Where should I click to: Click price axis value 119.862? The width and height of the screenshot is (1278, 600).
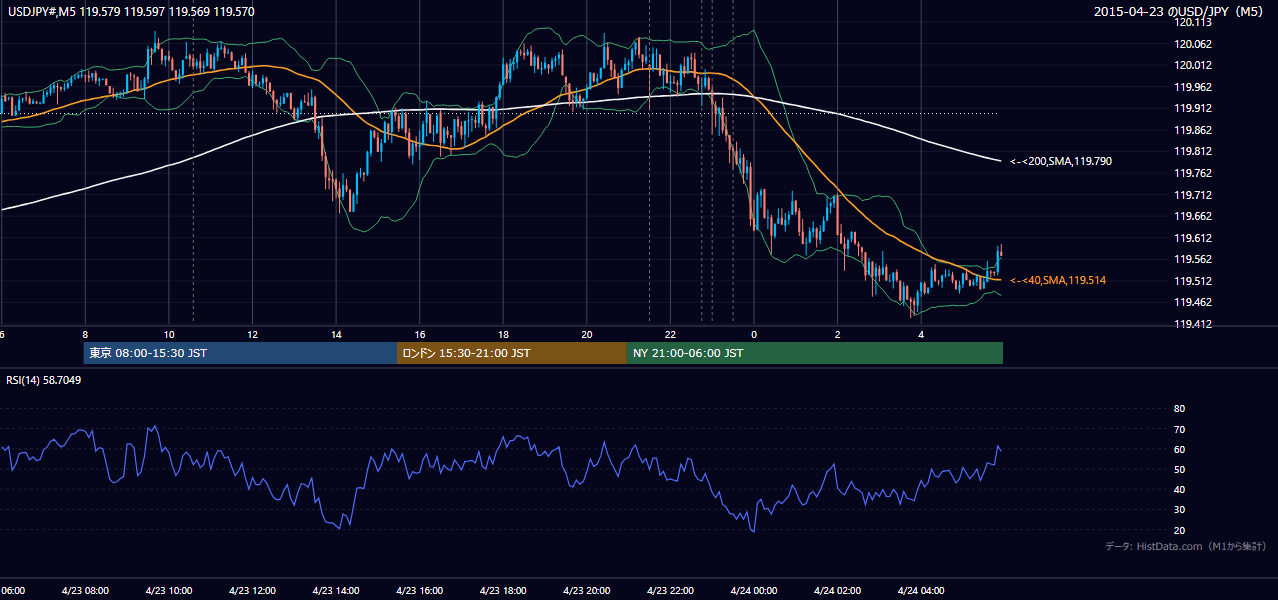coord(1194,130)
